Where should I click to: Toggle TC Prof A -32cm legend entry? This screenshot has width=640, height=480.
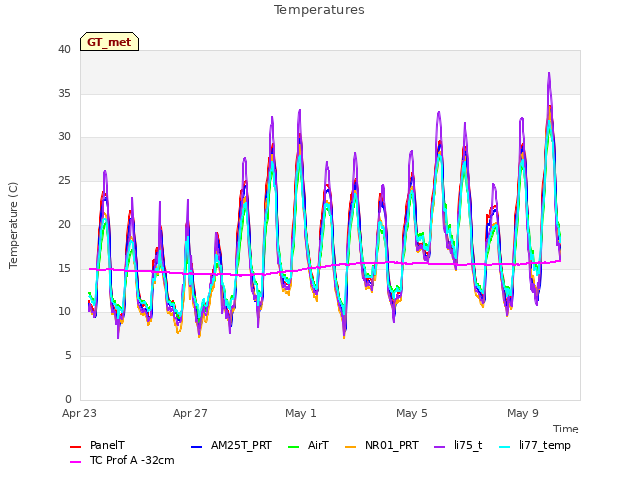point(122,460)
